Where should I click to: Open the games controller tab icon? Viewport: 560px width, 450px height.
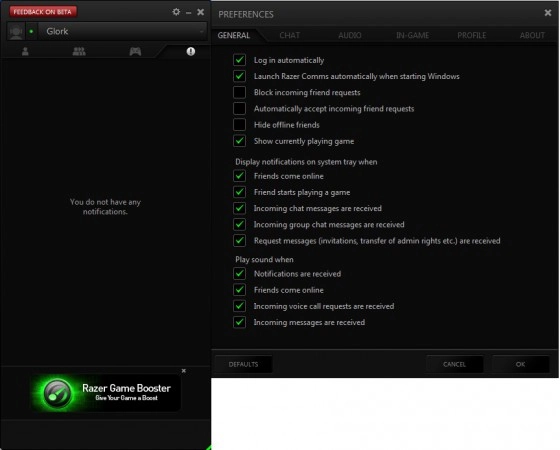coord(135,51)
